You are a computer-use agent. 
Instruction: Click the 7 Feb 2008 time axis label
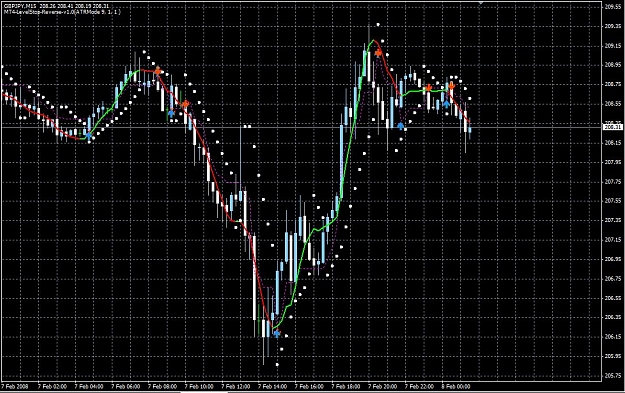(x=15, y=387)
